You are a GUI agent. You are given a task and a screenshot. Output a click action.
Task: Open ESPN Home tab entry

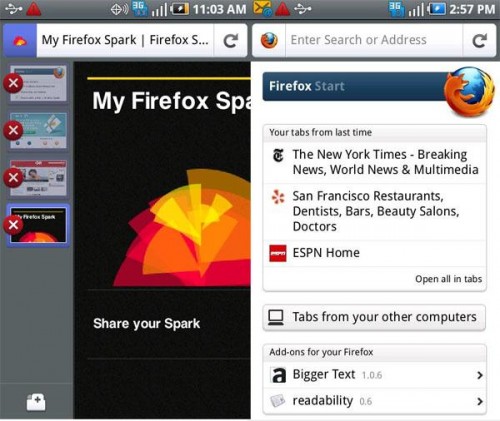click(x=374, y=253)
